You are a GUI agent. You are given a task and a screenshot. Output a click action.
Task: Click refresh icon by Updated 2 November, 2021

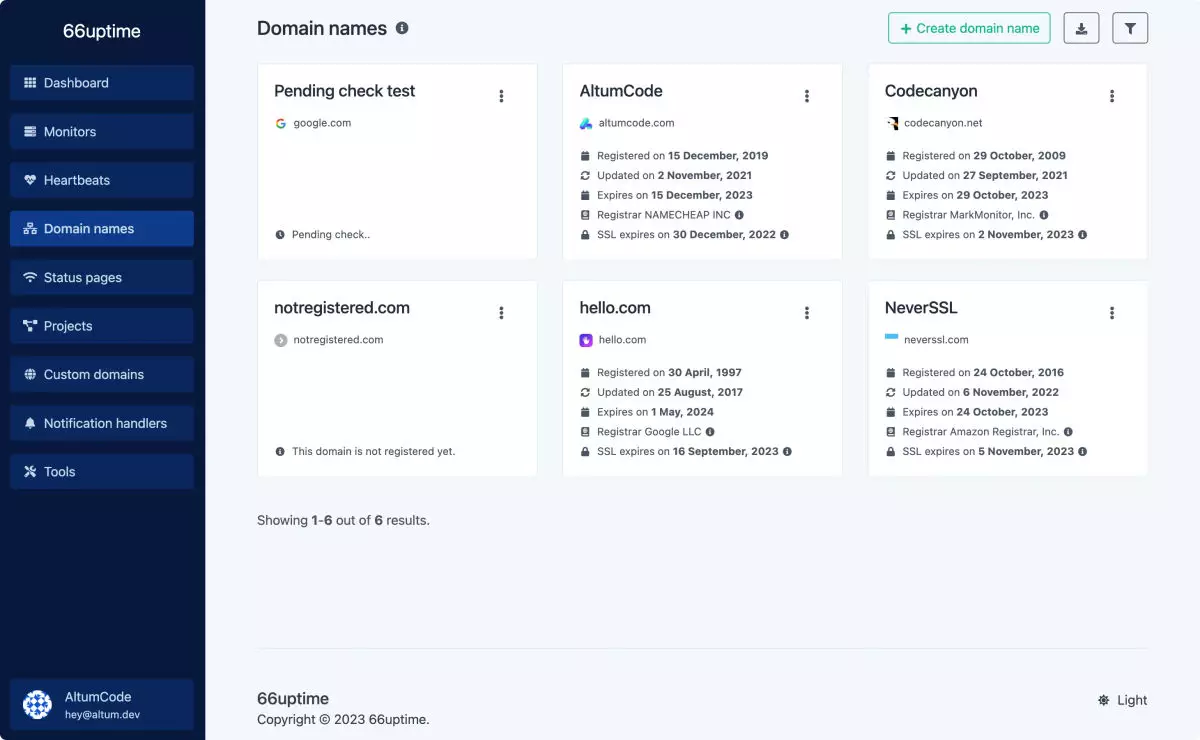click(585, 176)
